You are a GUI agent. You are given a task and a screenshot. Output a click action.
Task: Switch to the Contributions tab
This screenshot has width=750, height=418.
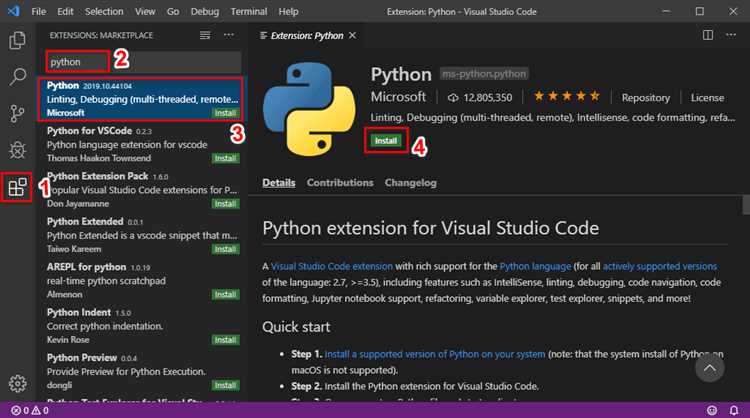(x=340, y=183)
